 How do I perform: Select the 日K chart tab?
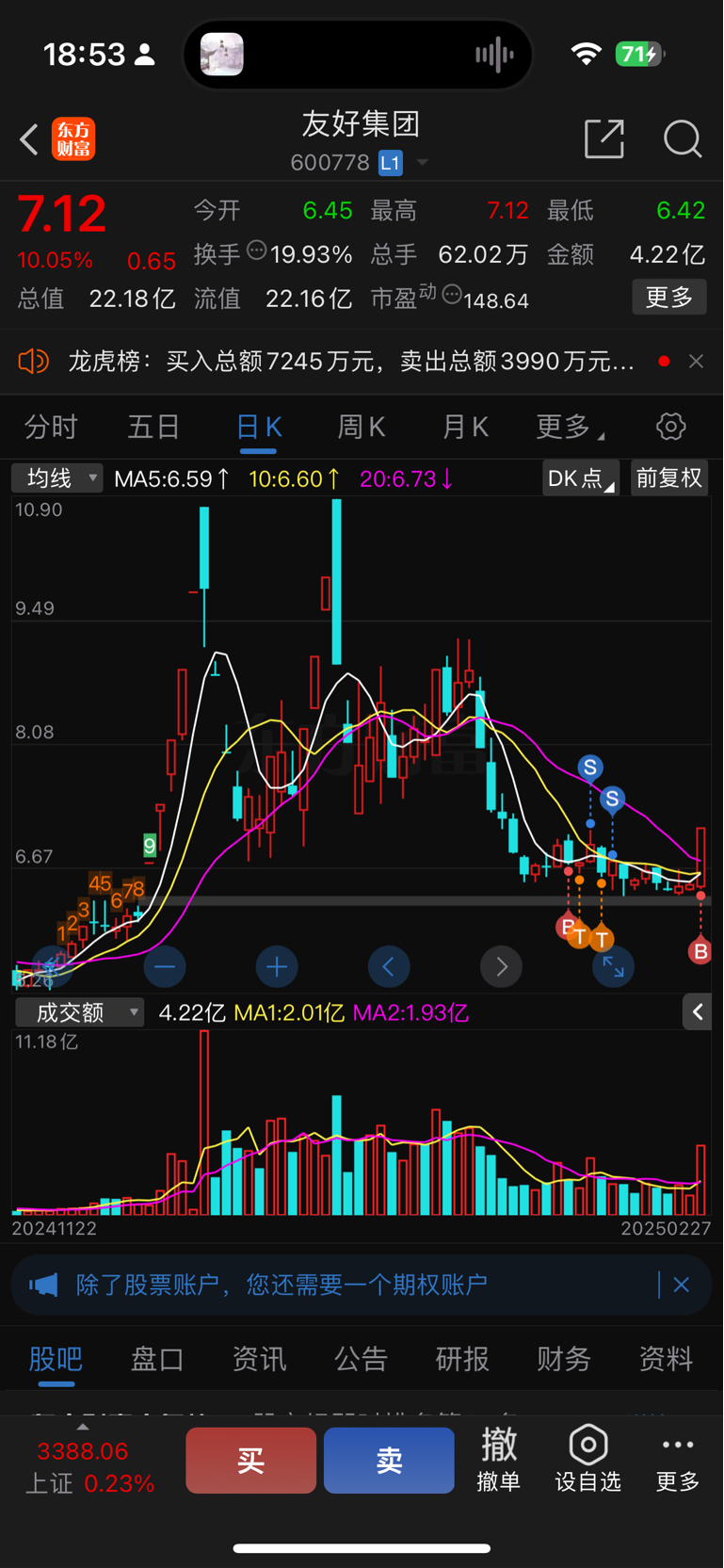coord(258,428)
